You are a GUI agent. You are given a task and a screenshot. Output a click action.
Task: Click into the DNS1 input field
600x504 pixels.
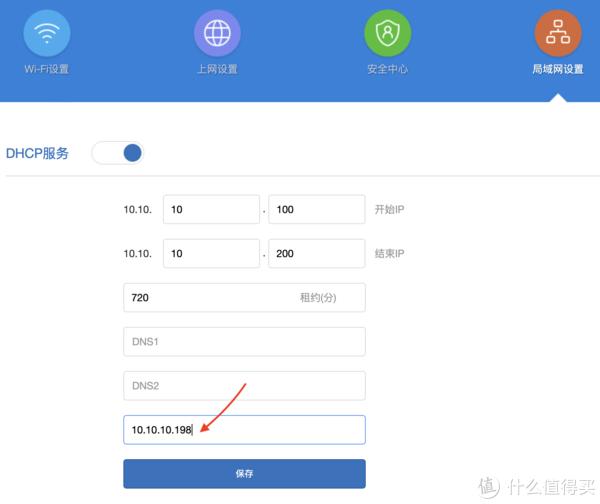pos(243,342)
